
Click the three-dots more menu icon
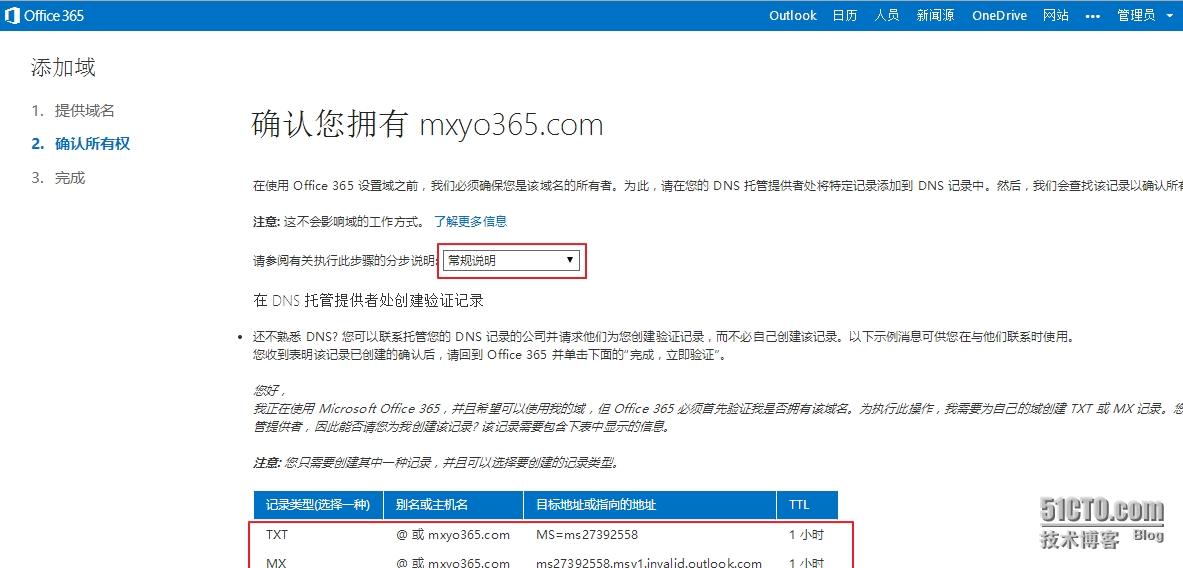click(1093, 16)
